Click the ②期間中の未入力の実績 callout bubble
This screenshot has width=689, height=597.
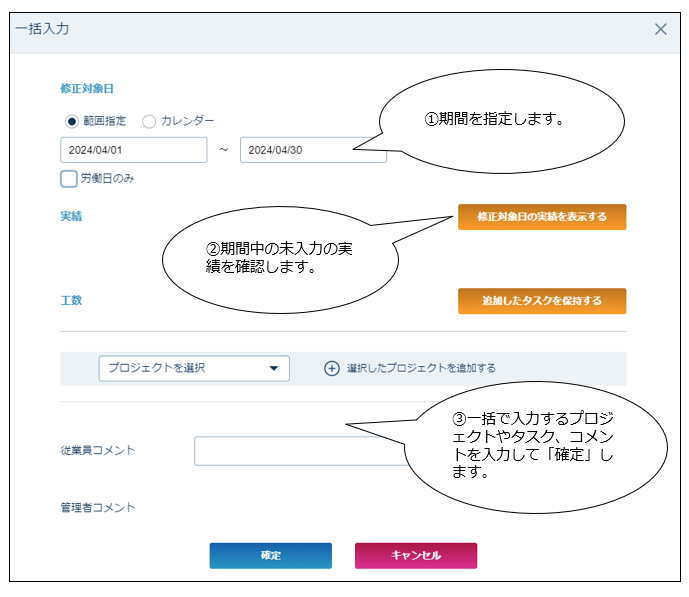pos(279,258)
